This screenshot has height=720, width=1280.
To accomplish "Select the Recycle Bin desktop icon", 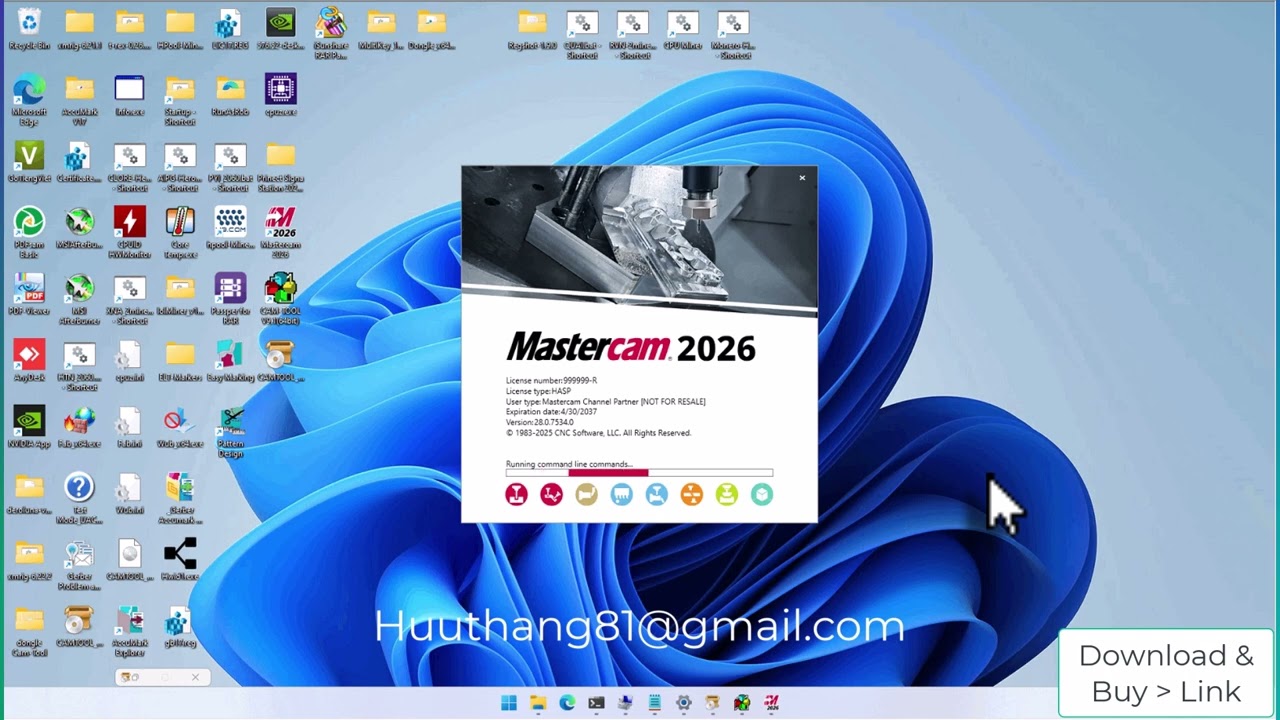I will (x=29, y=30).
